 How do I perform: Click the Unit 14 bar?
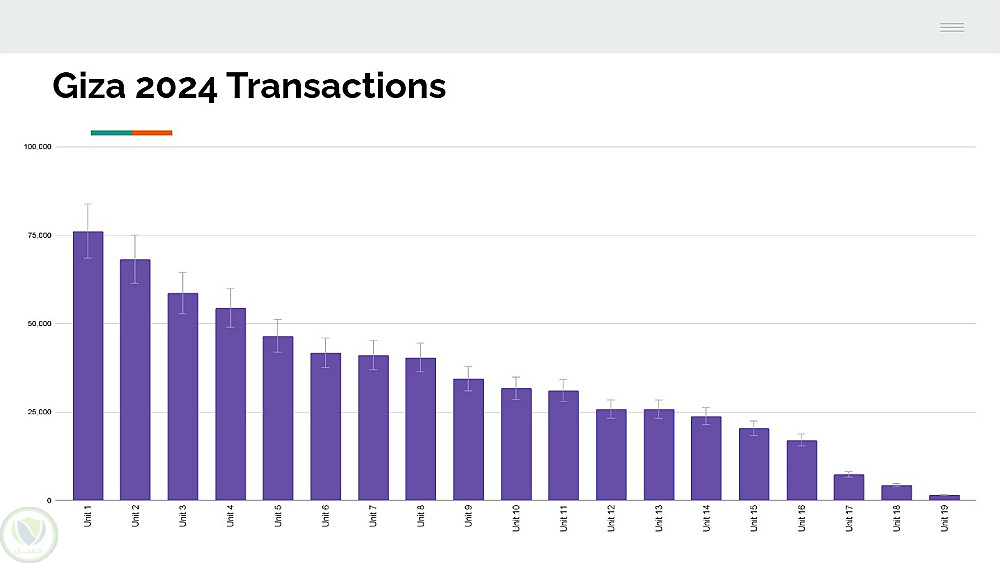click(x=706, y=458)
